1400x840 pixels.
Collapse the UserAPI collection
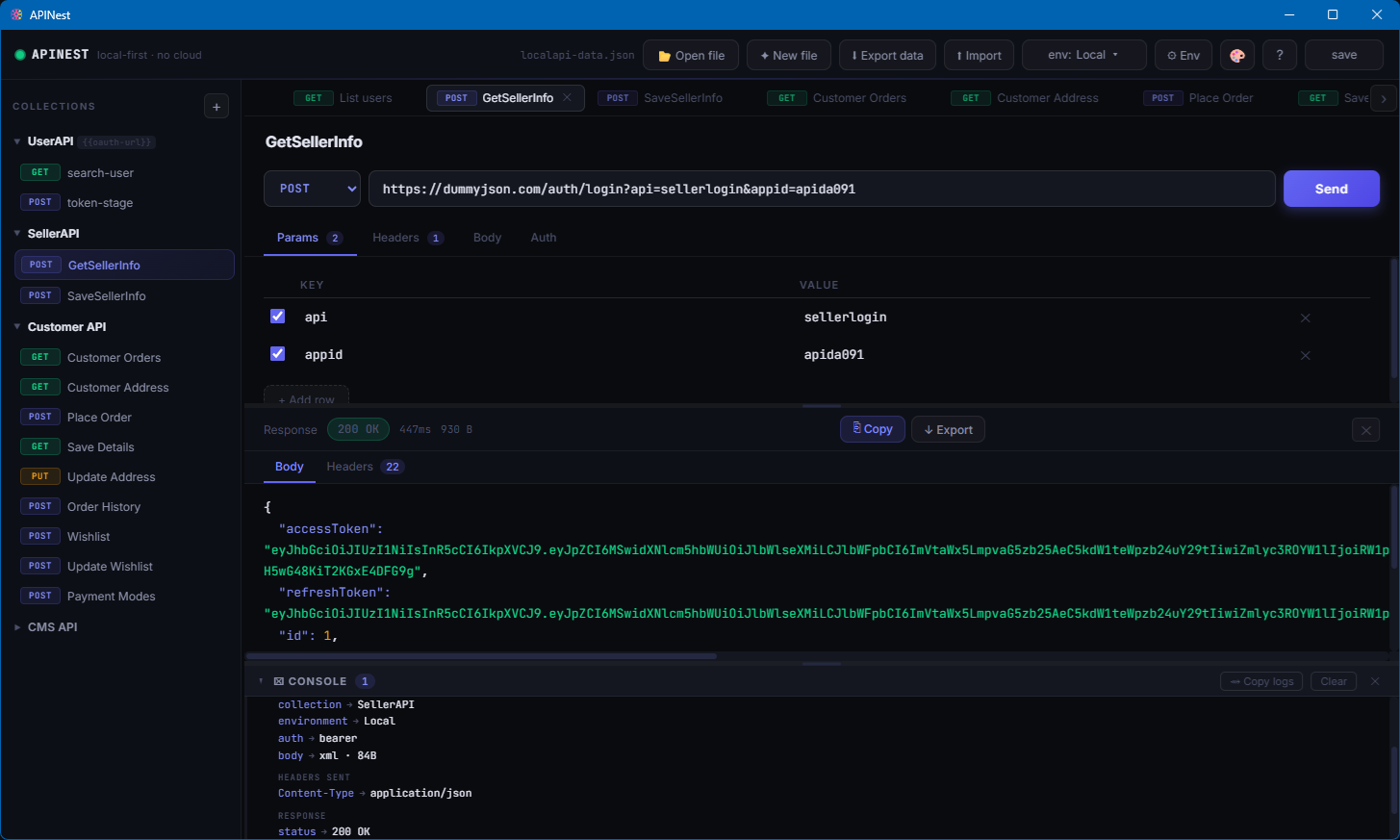pos(17,141)
